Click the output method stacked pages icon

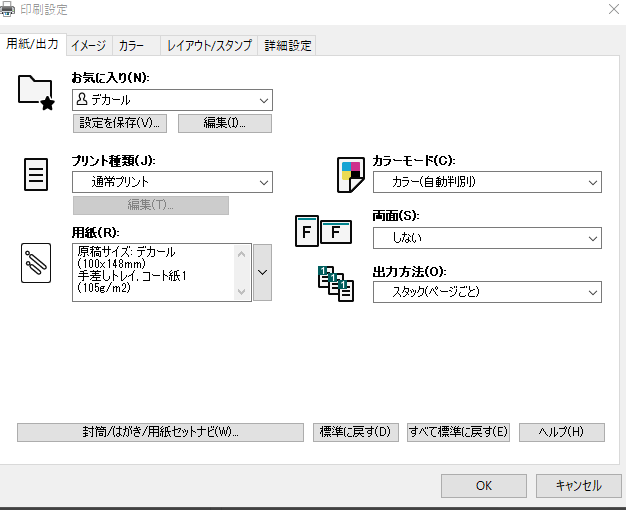coord(336,284)
